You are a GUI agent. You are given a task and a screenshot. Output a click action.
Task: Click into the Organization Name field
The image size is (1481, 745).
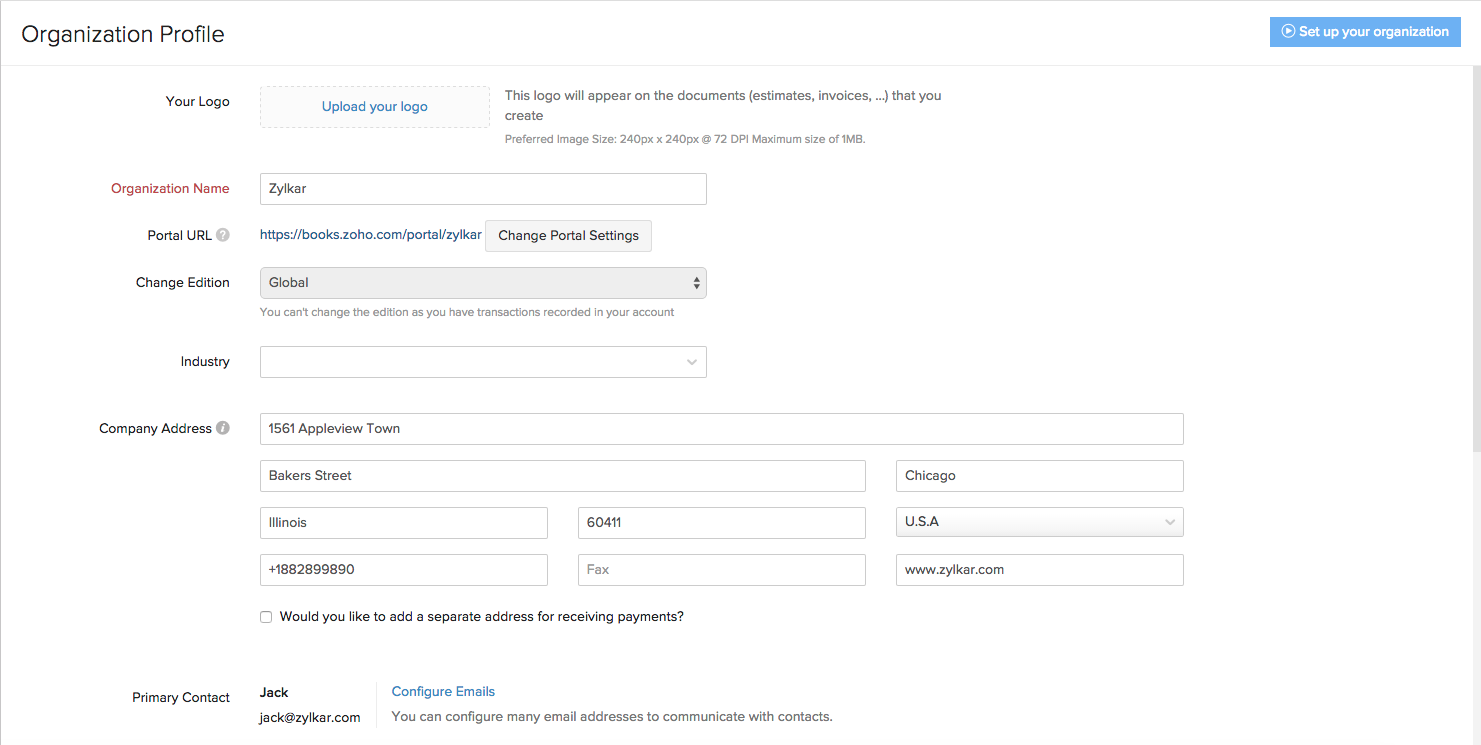(483, 189)
